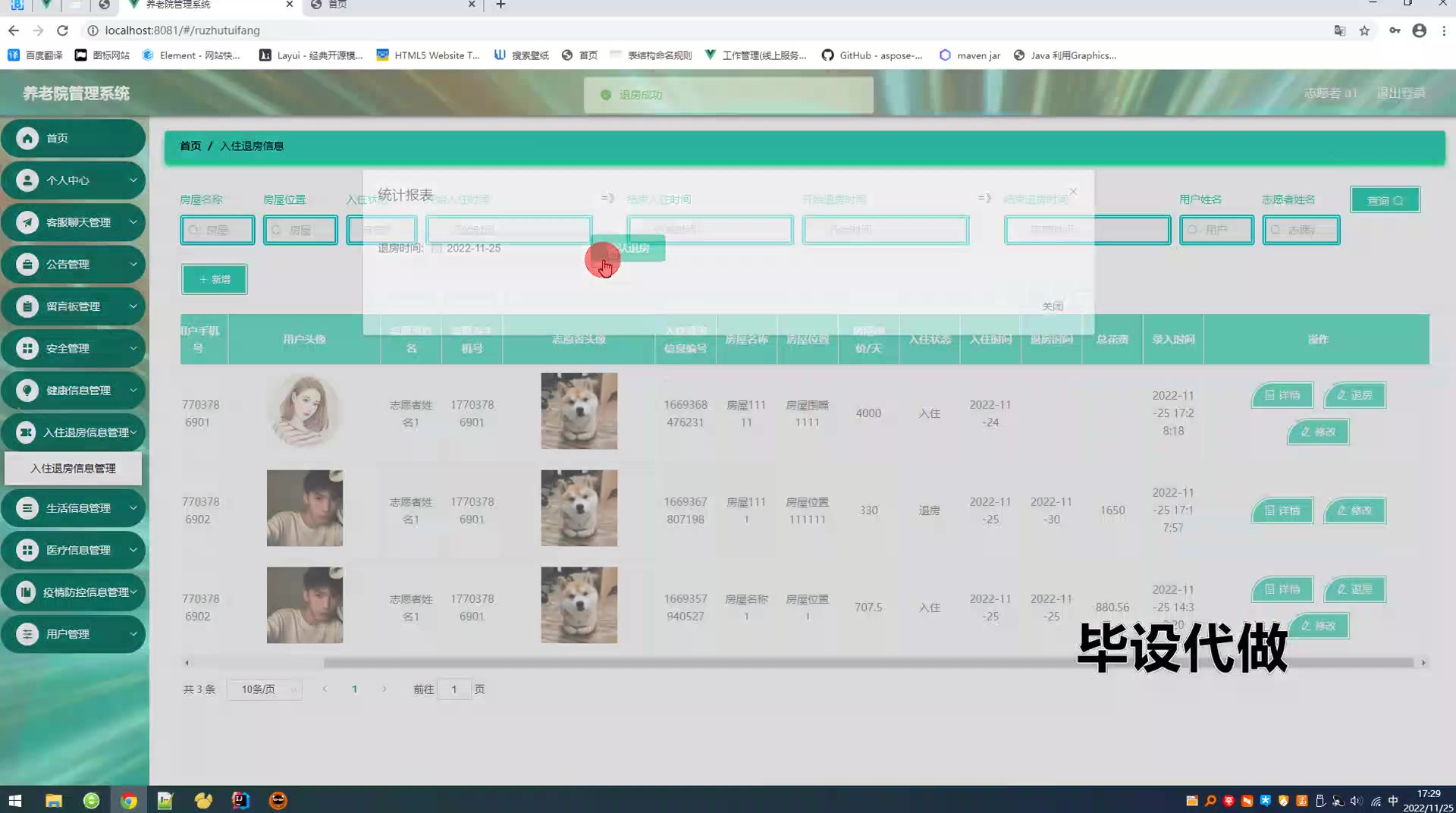
Task: Click 详情 for record 1669357940527
Action: coord(1282,589)
